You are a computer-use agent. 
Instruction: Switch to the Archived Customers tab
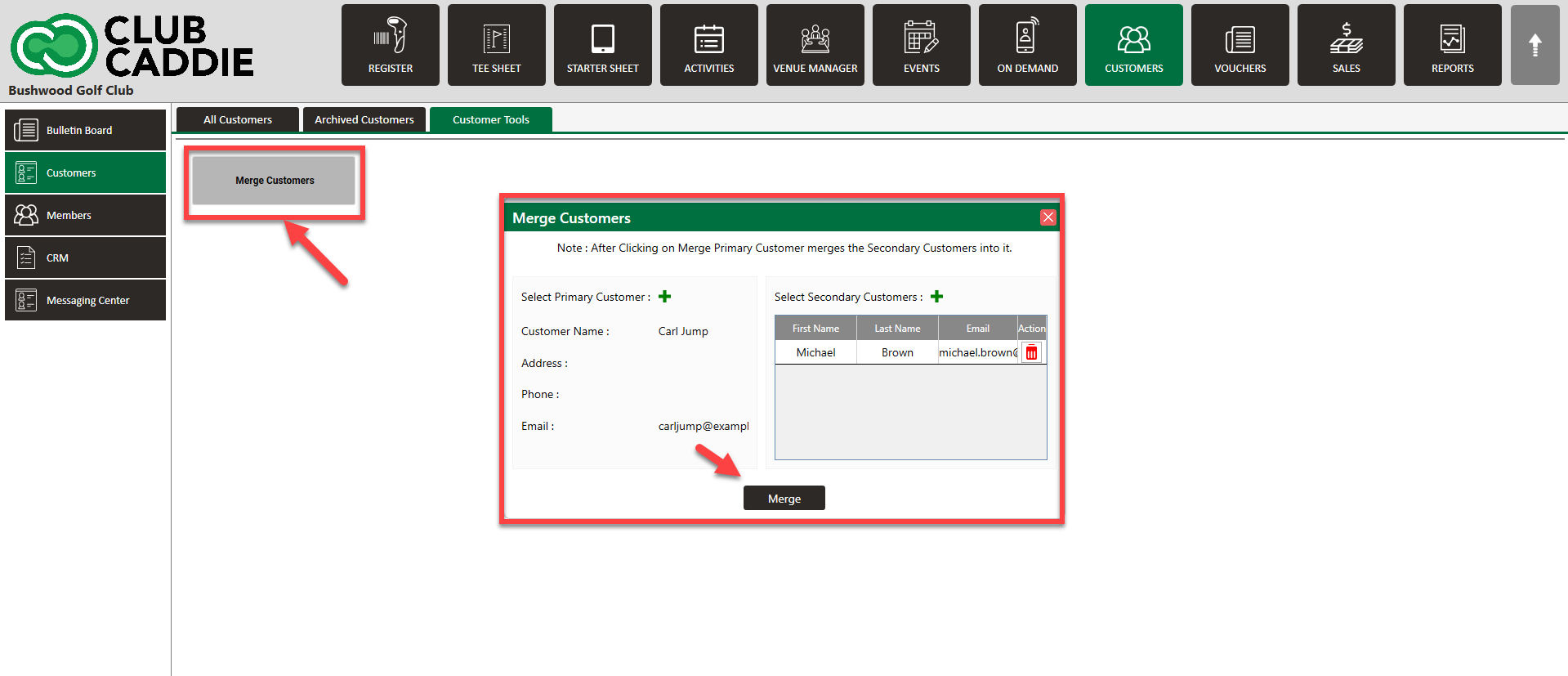pyautogui.click(x=364, y=119)
